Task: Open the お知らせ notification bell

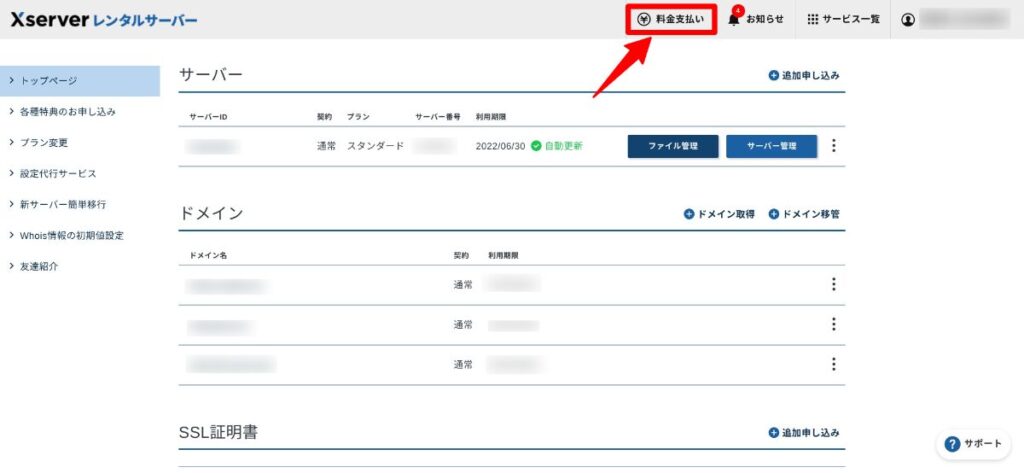Action: point(756,20)
